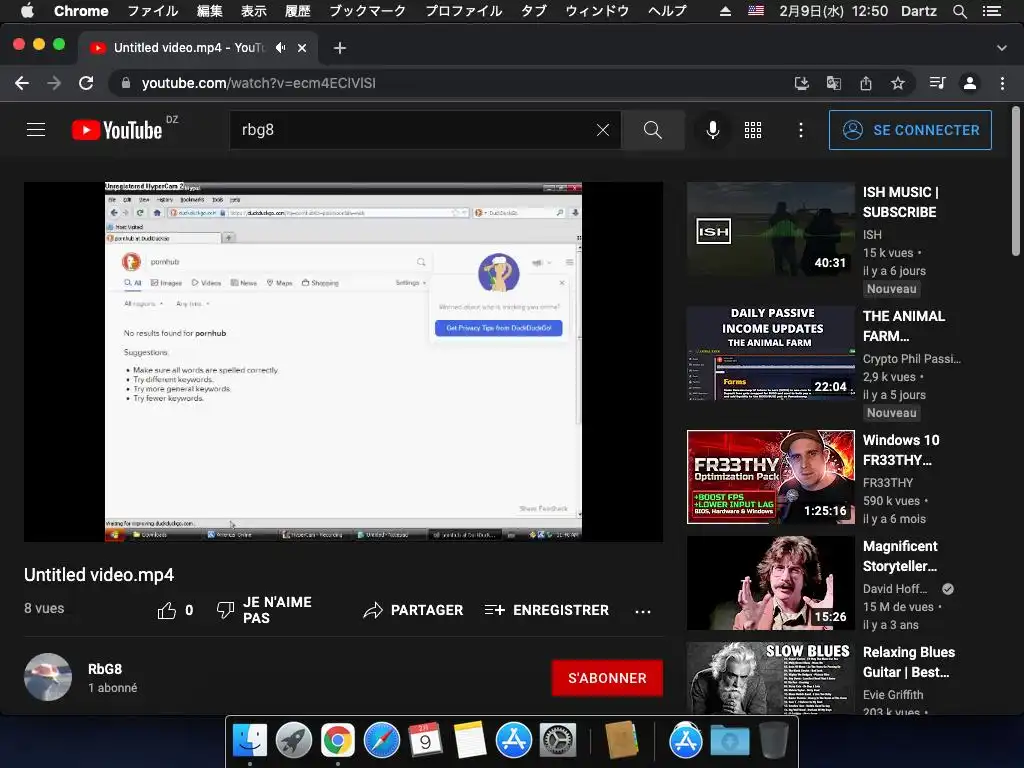Clear the rbg8 search text
The height and width of the screenshot is (768, 1024).
click(x=603, y=130)
